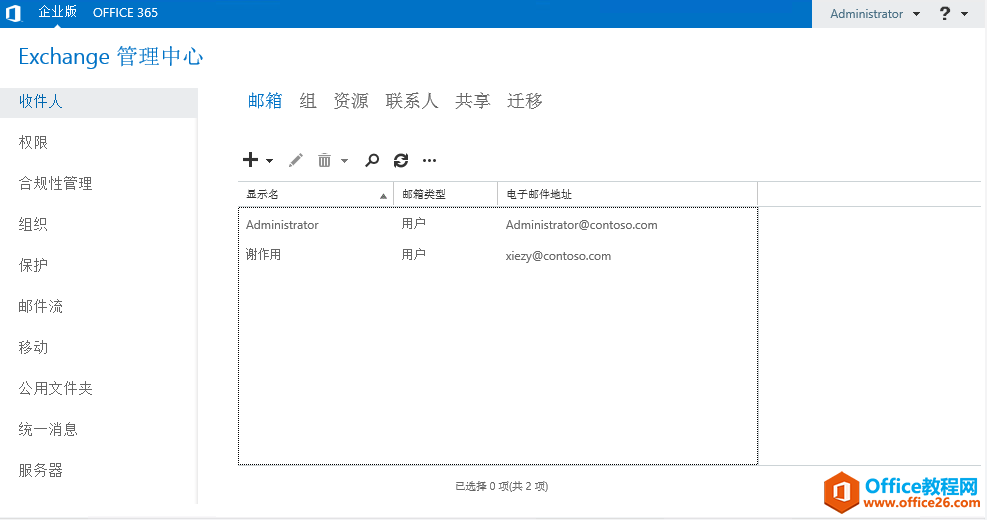
Task: Click the magnifier search icon
Action: click(x=372, y=161)
